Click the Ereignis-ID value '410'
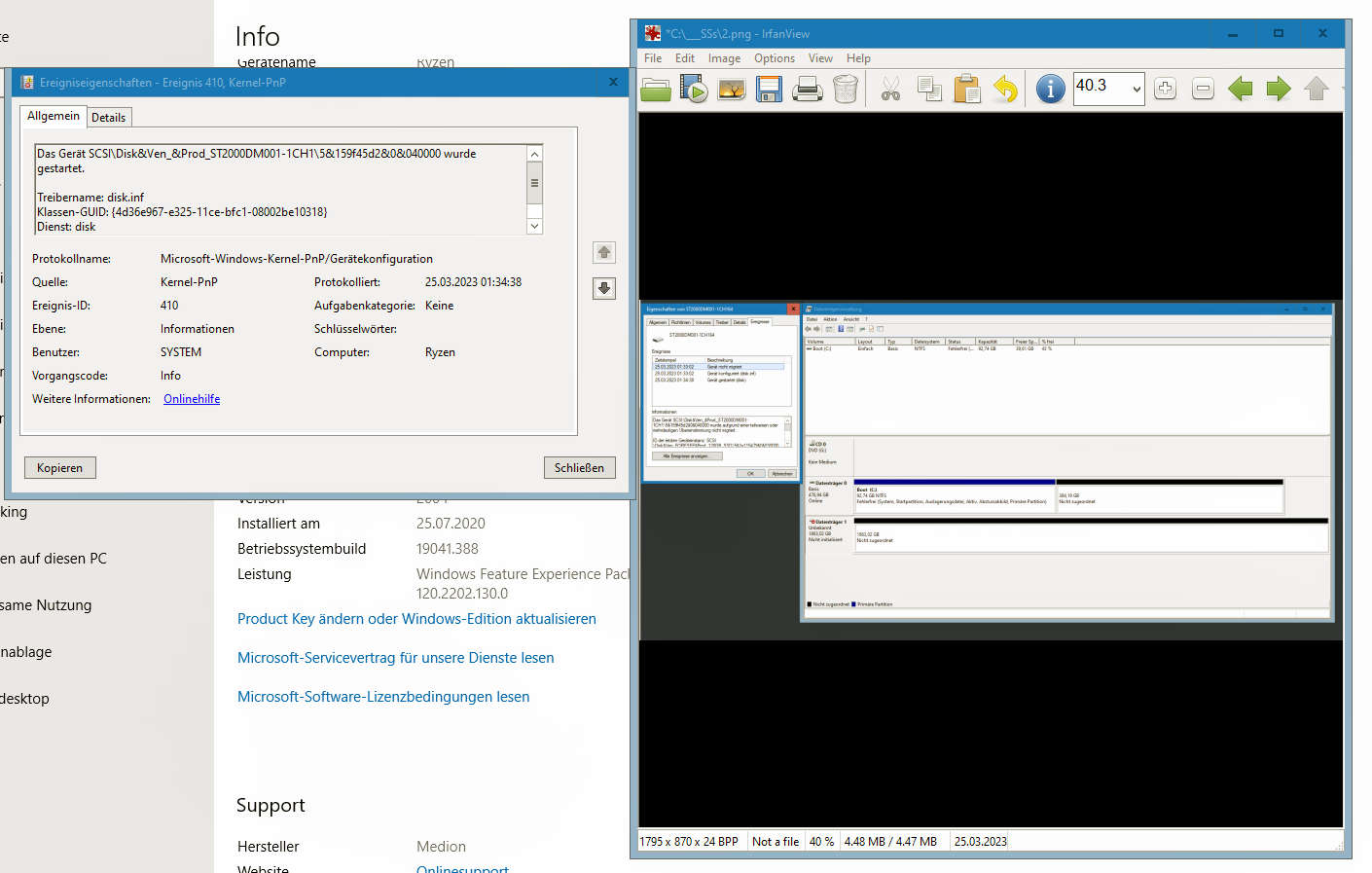Screen dimensions: 1372x873 click(x=169, y=306)
